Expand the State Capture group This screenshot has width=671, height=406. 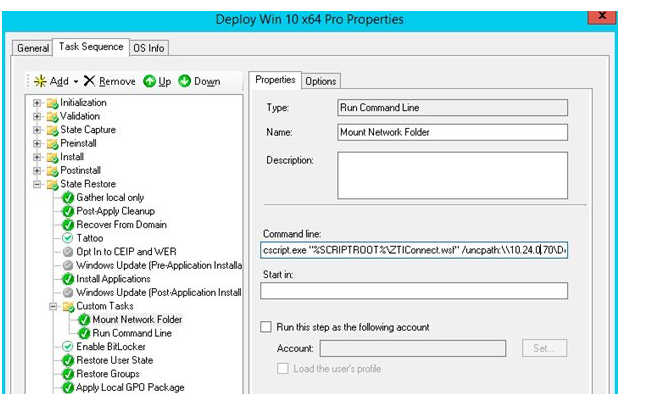[x=37, y=130]
